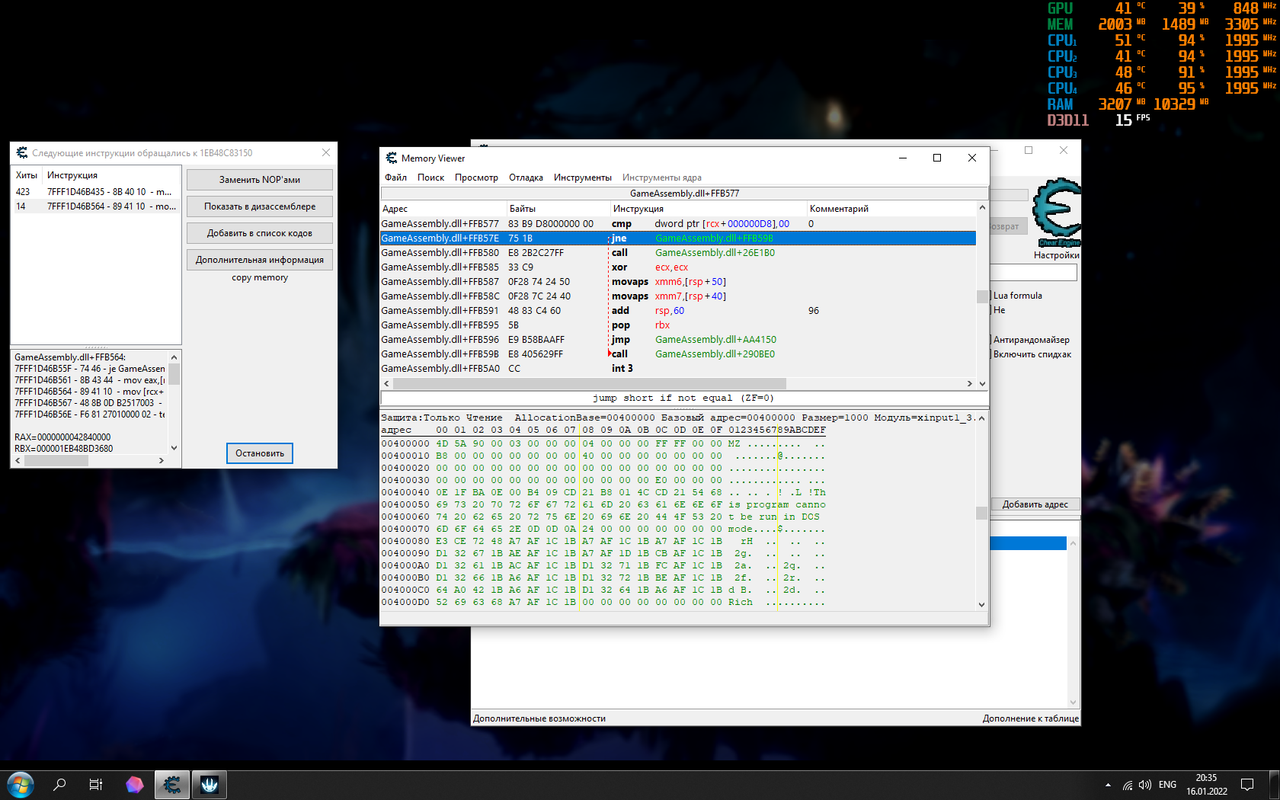Show hidden tray icons

(x=1107, y=784)
